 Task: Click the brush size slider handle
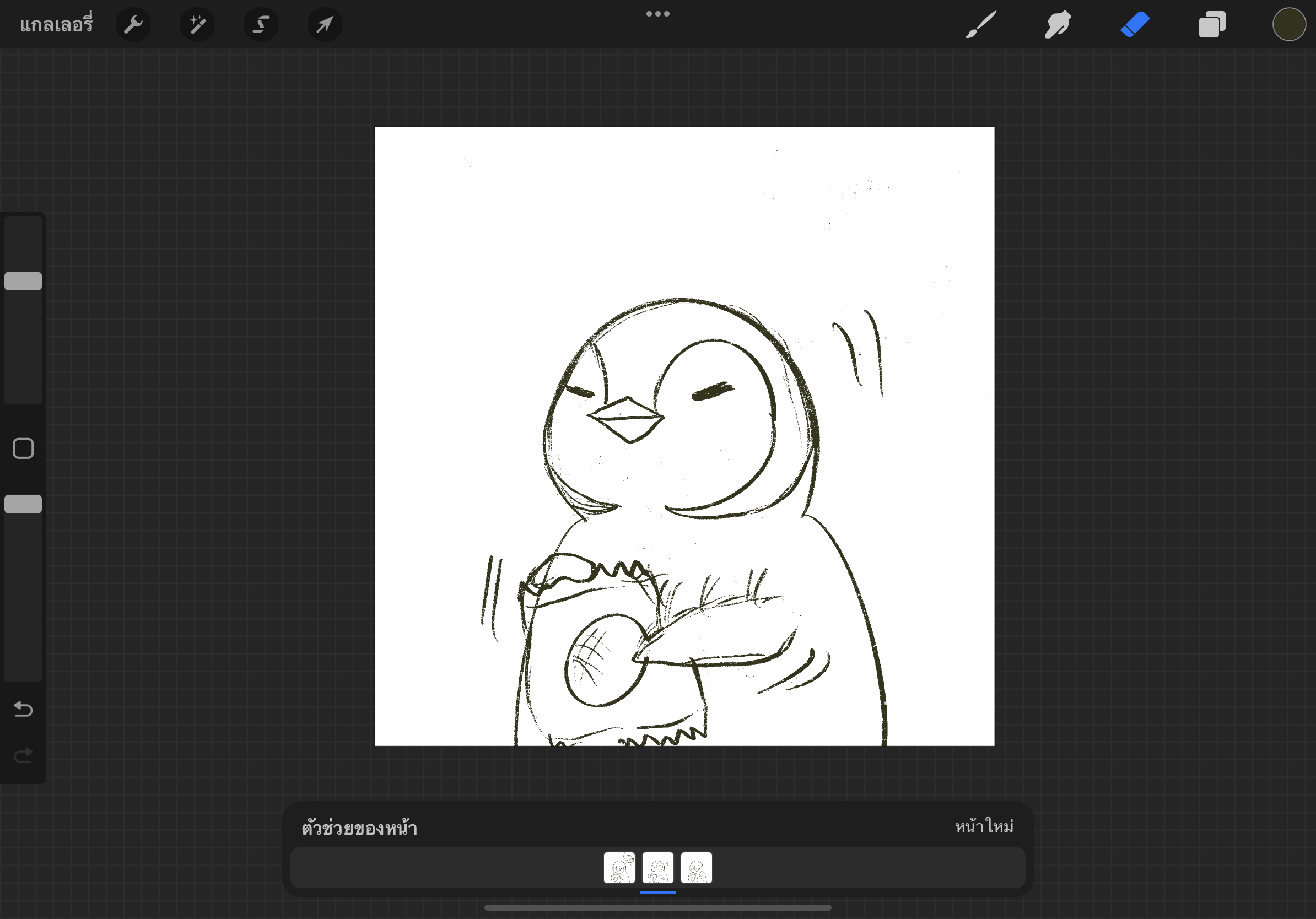tap(23, 281)
